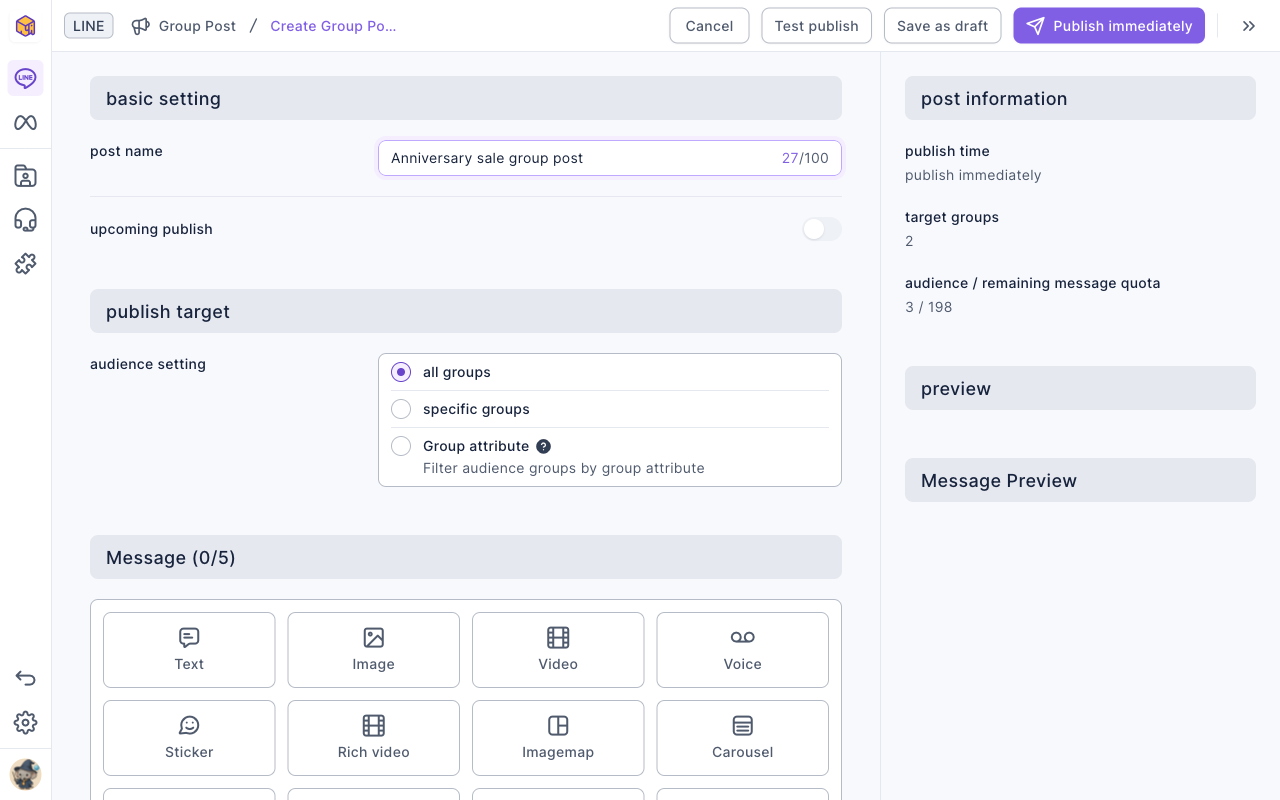Image resolution: width=1280 pixels, height=800 pixels.
Task: Select the all groups radio option
Action: pos(401,372)
